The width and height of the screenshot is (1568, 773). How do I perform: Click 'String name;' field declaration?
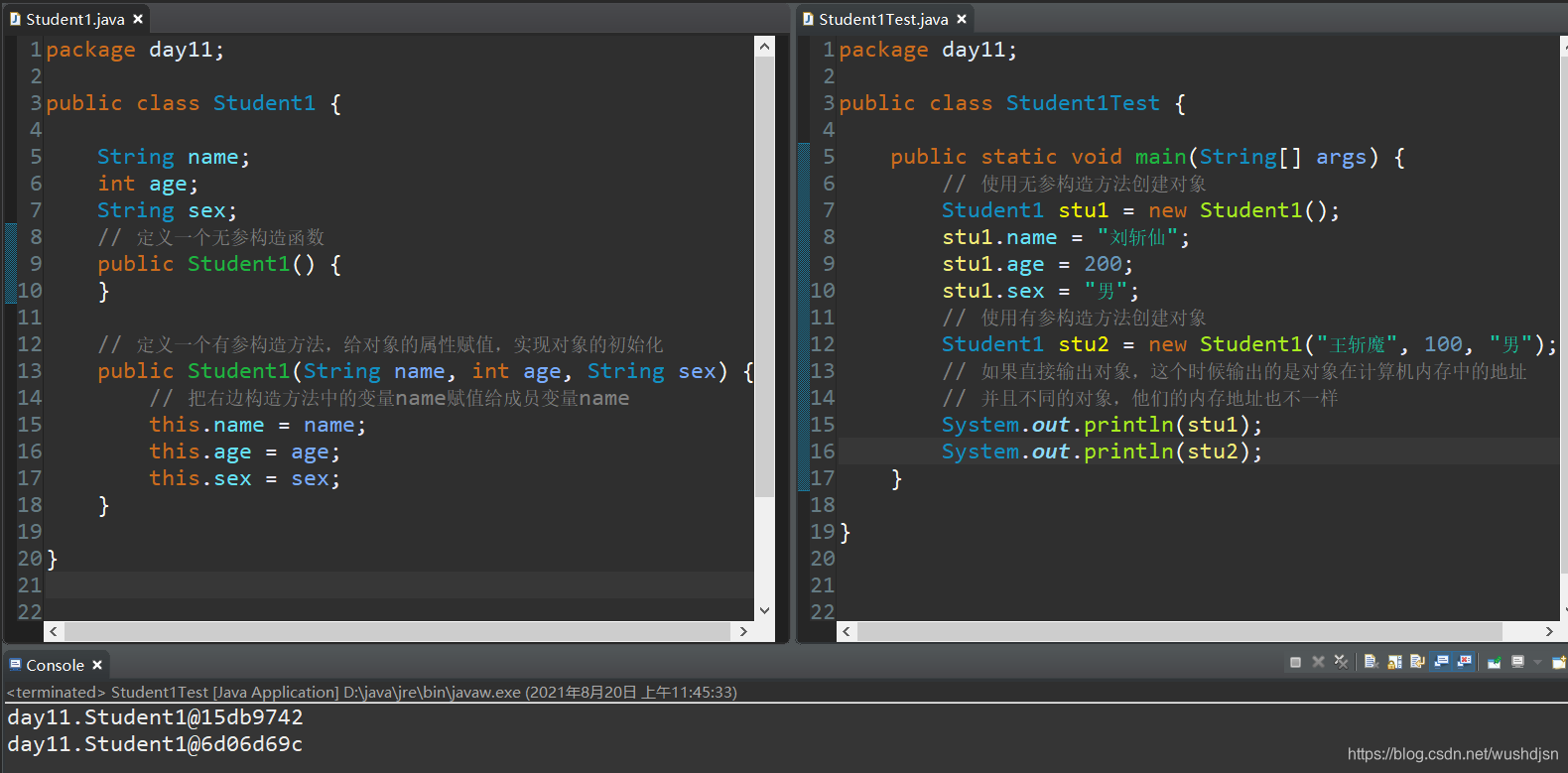tap(174, 157)
